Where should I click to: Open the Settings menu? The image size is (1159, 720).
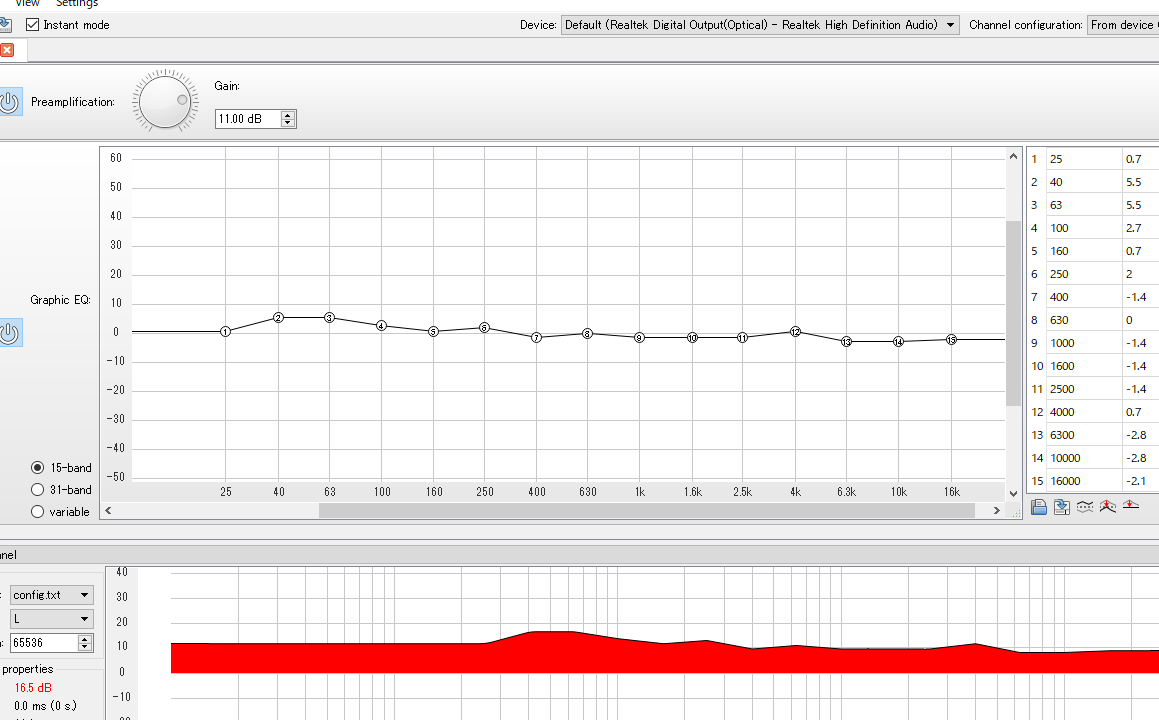[x=77, y=4]
